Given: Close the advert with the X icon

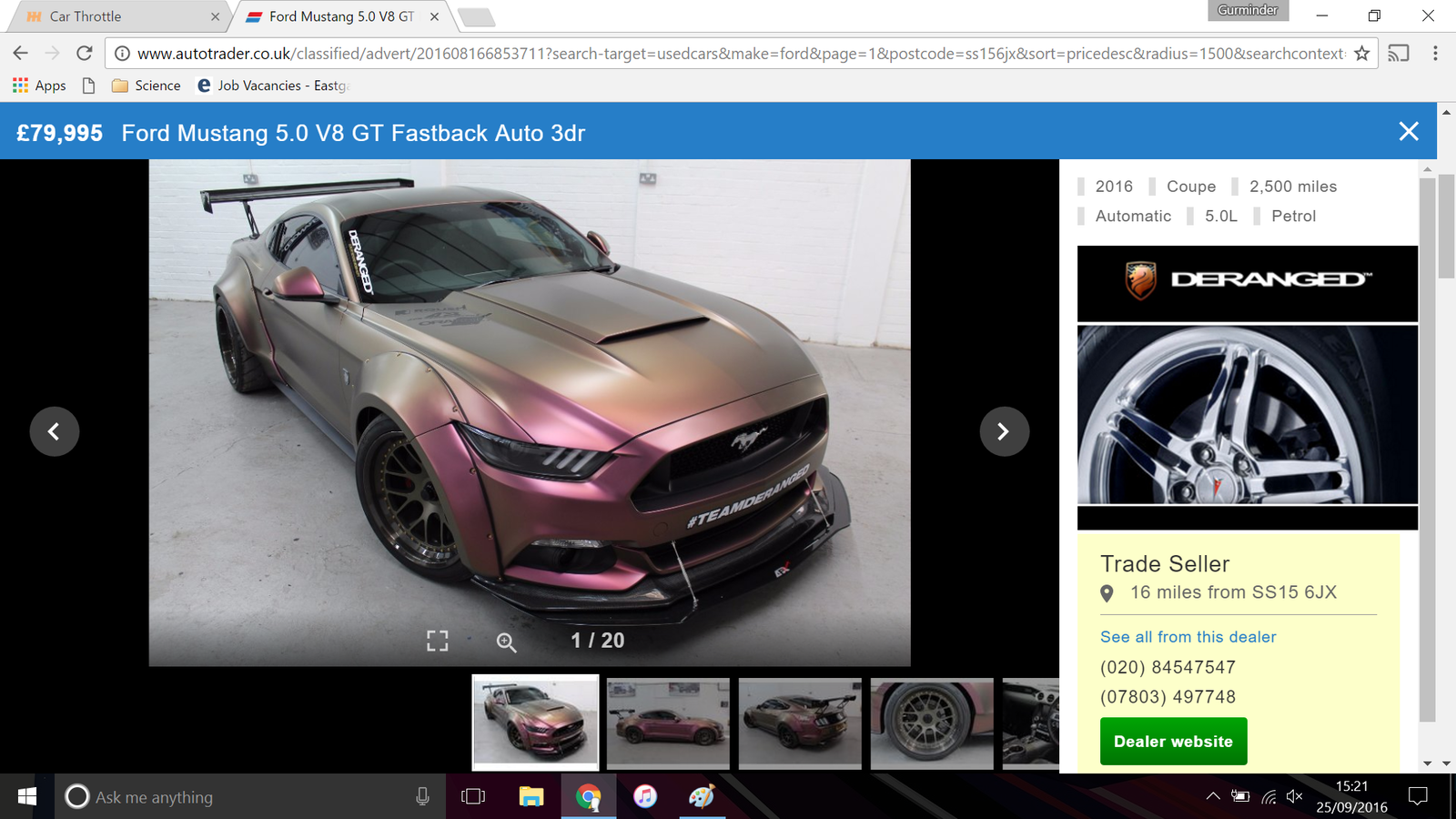Looking at the screenshot, I should (x=1408, y=132).
